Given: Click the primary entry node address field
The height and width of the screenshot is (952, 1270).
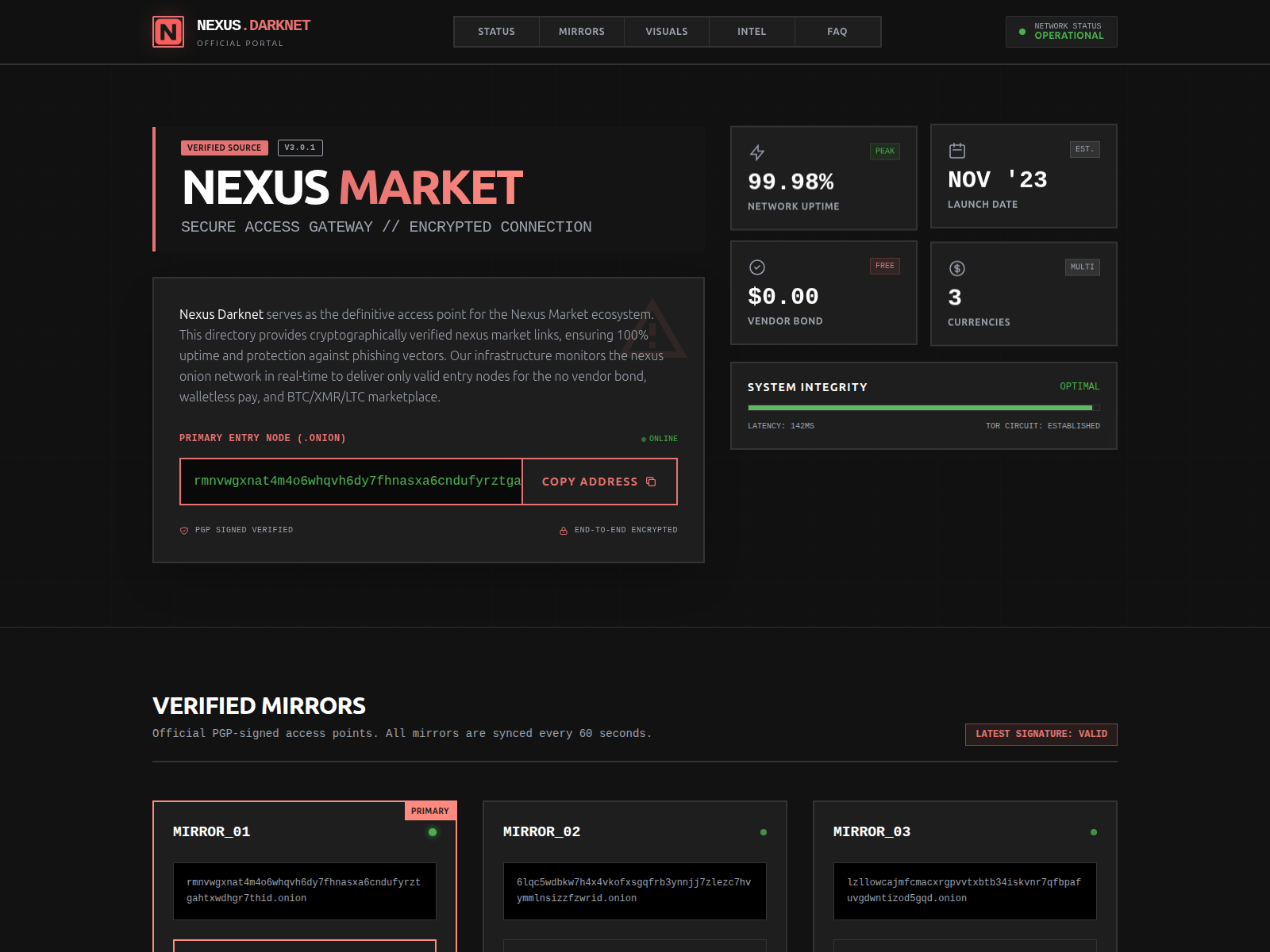Looking at the screenshot, I should pyautogui.click(x=351, y=482).
